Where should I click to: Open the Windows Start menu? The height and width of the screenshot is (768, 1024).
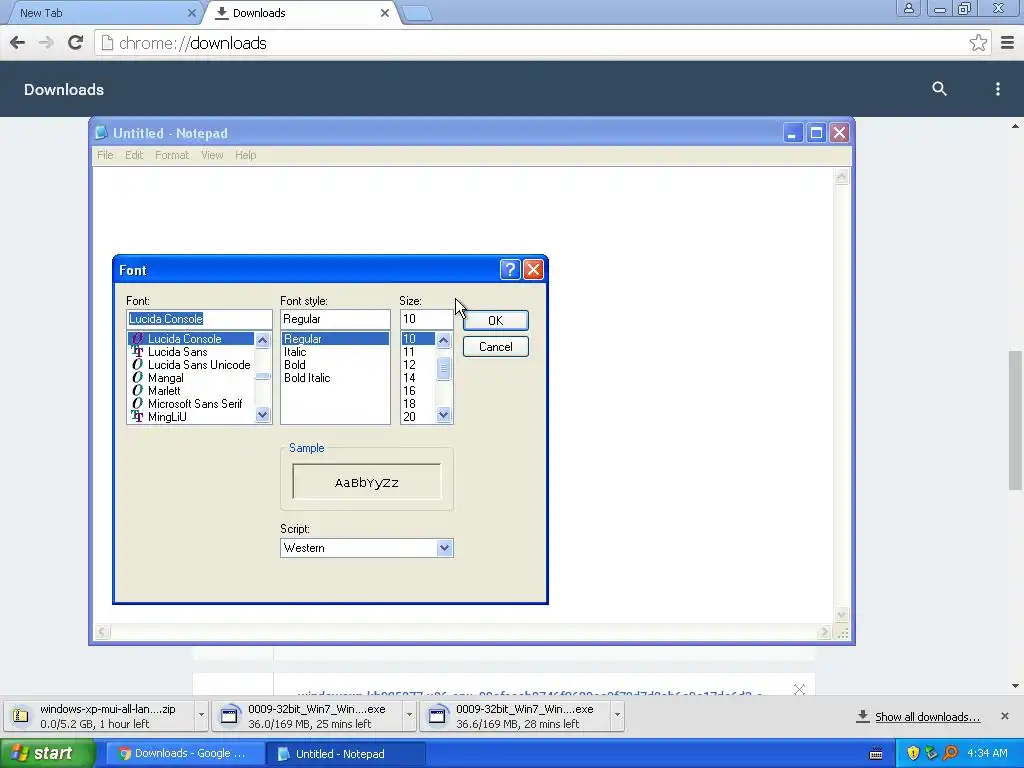click(x=47, y=753)
